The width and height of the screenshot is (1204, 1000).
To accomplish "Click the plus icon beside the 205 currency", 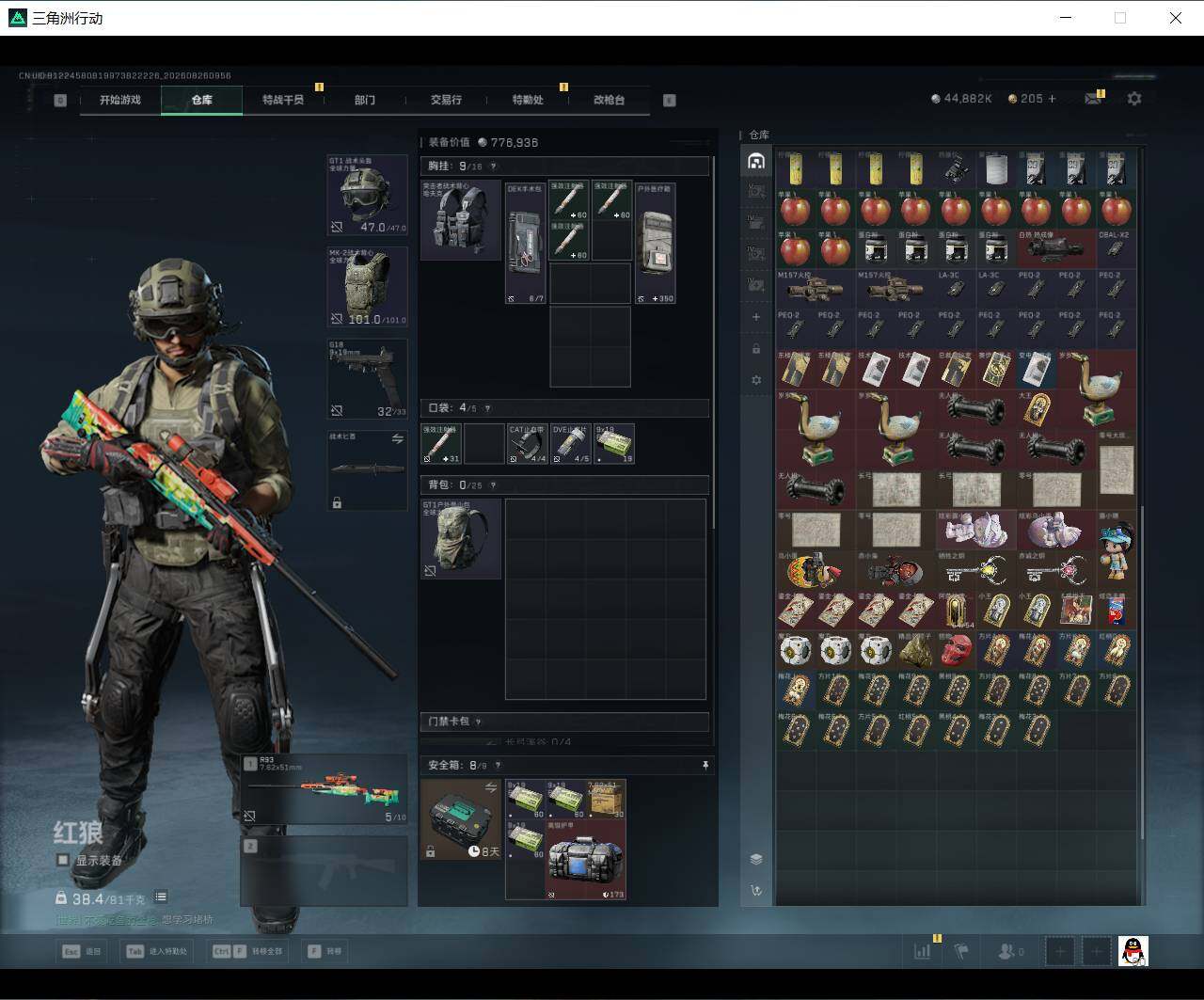I will (1052, 99).
